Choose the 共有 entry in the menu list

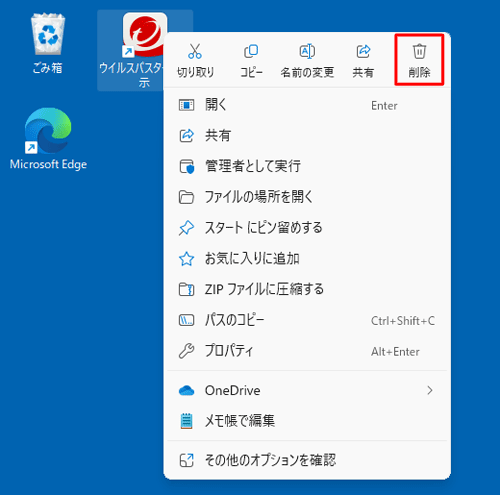click(x=307, y=136)
